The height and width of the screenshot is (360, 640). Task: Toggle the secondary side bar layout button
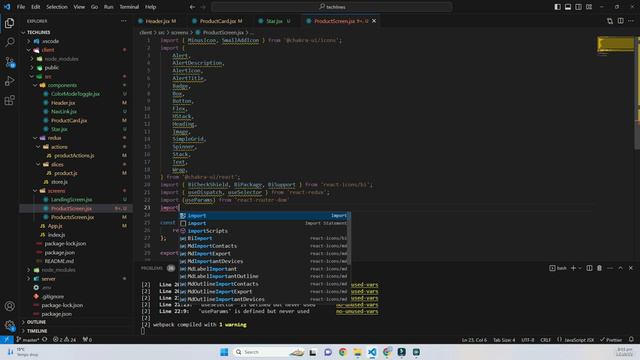pos(578,7)
